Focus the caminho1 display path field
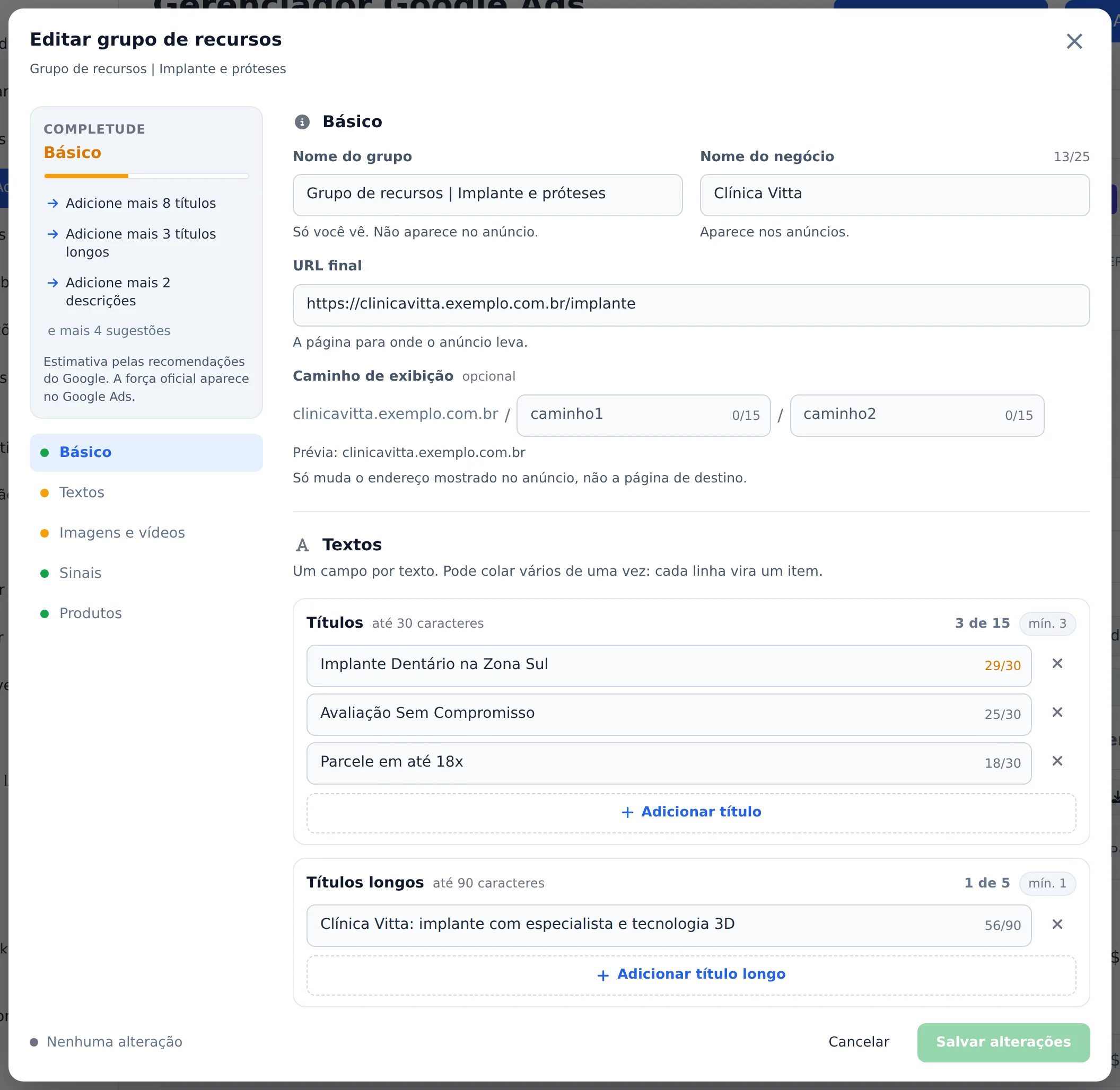Viewport: 1120px width, 1090px height. pyautogui.click(x=643, y=415)
